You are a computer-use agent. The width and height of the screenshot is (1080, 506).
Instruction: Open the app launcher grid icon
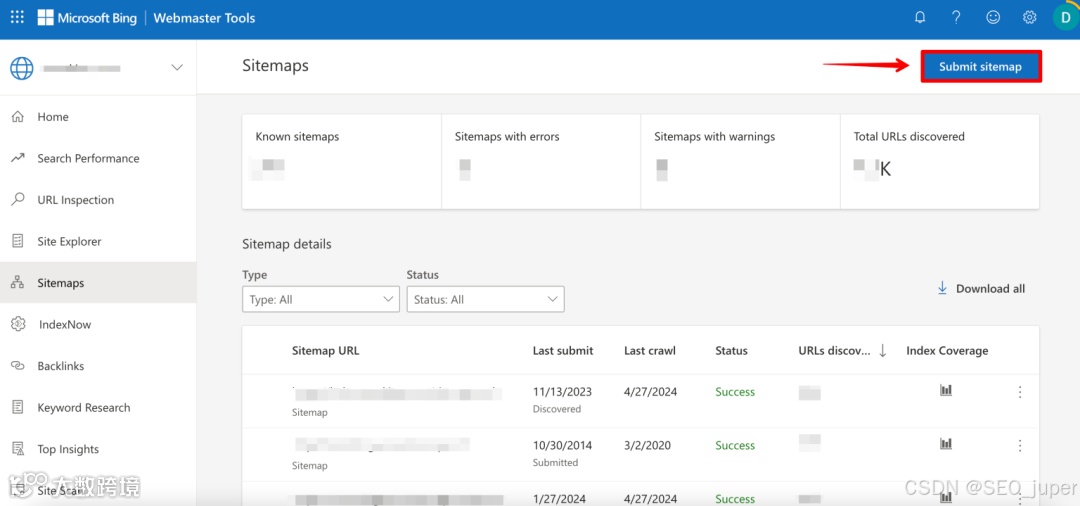[17, 18]
